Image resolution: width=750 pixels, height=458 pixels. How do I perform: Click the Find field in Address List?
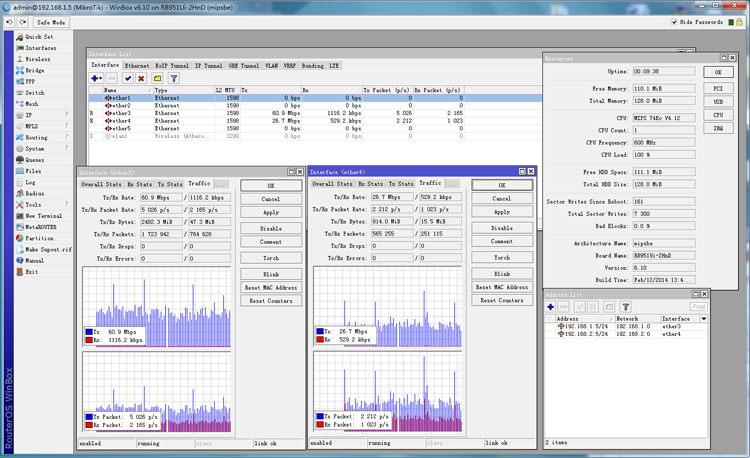pos(700,306)
